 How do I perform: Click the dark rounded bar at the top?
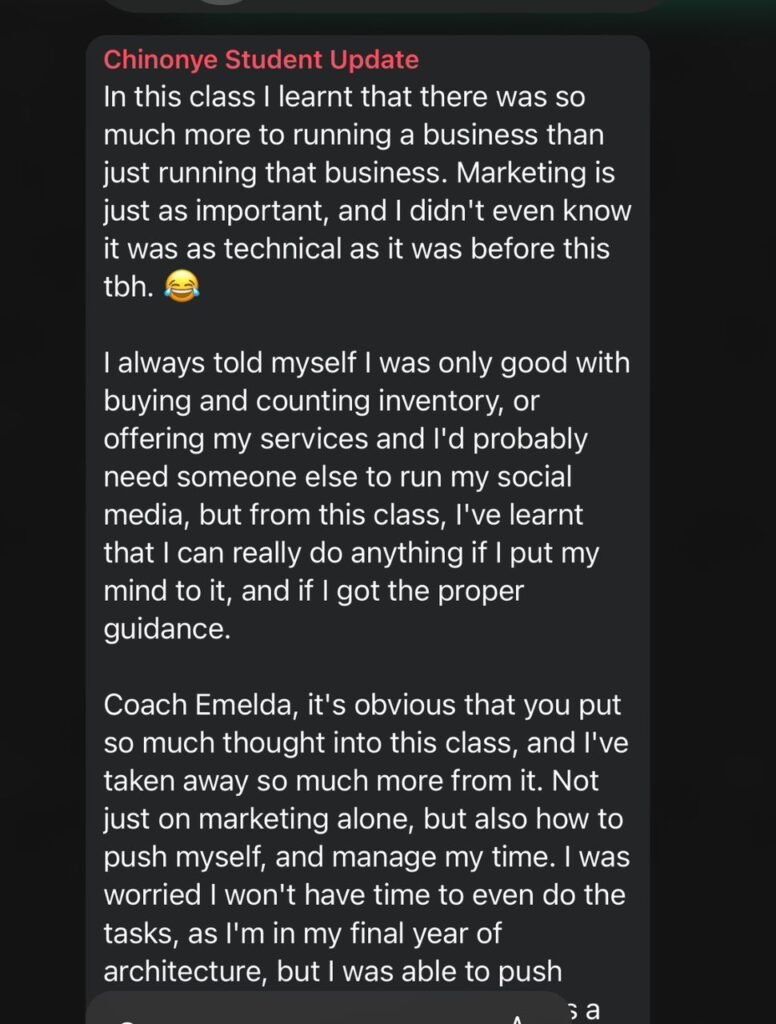[x=385, y=5]
